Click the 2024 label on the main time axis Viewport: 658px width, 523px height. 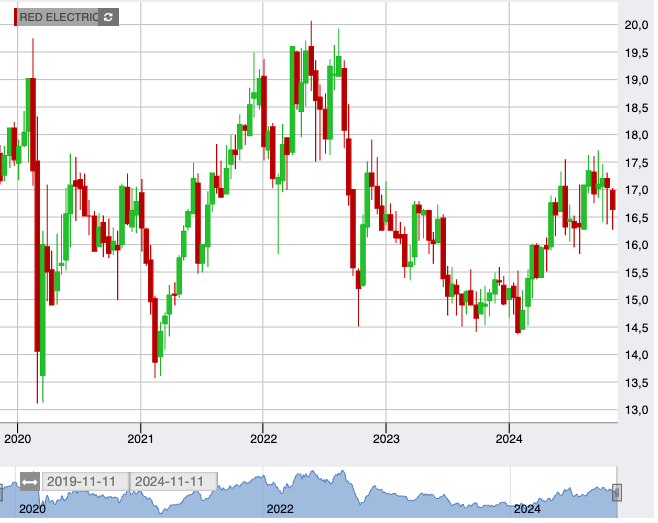pyautogui.click(x=509, y=439)
